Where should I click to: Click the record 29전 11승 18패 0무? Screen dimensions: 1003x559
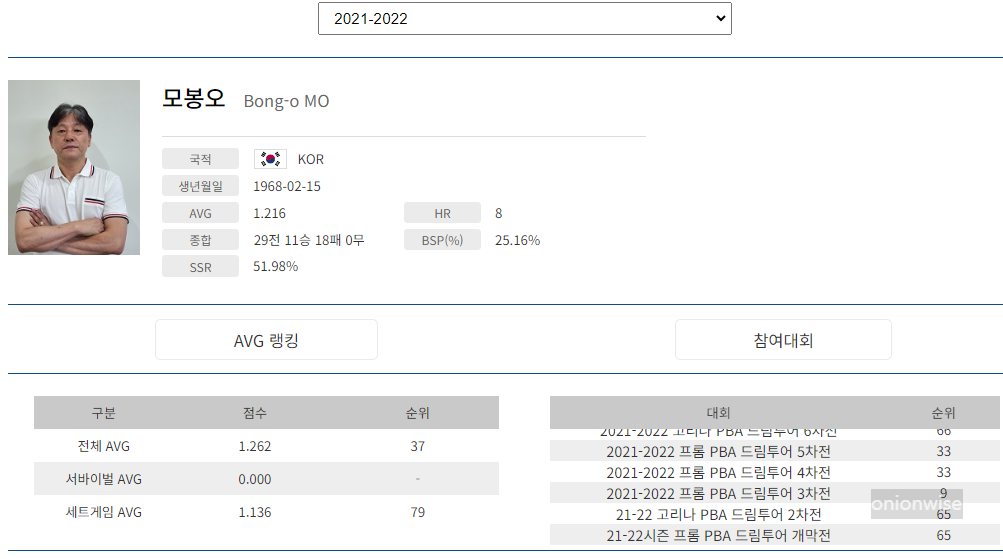pyautogui.click(x=308, y=240)
